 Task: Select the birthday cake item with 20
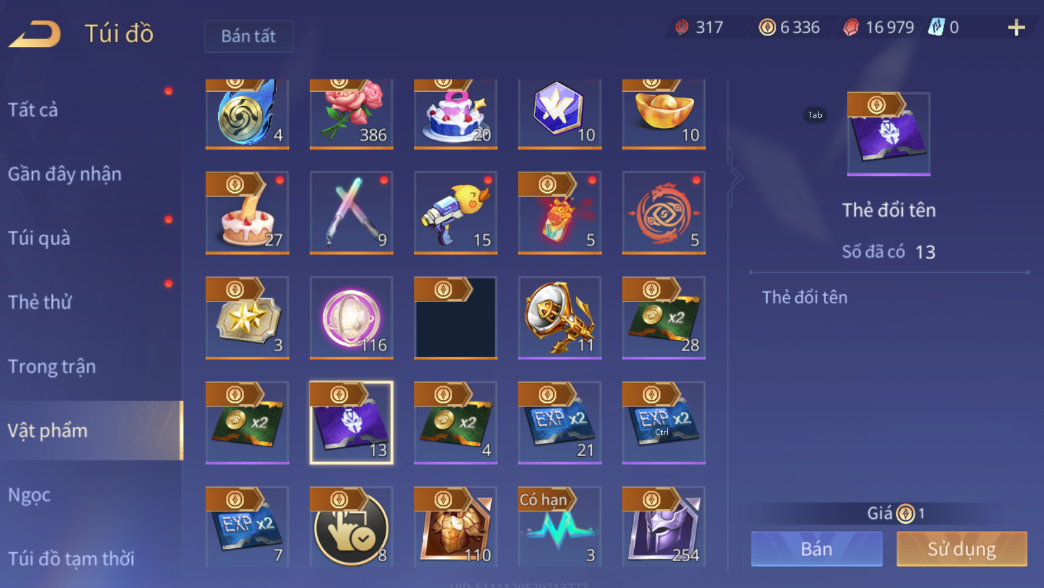[455, 114]
